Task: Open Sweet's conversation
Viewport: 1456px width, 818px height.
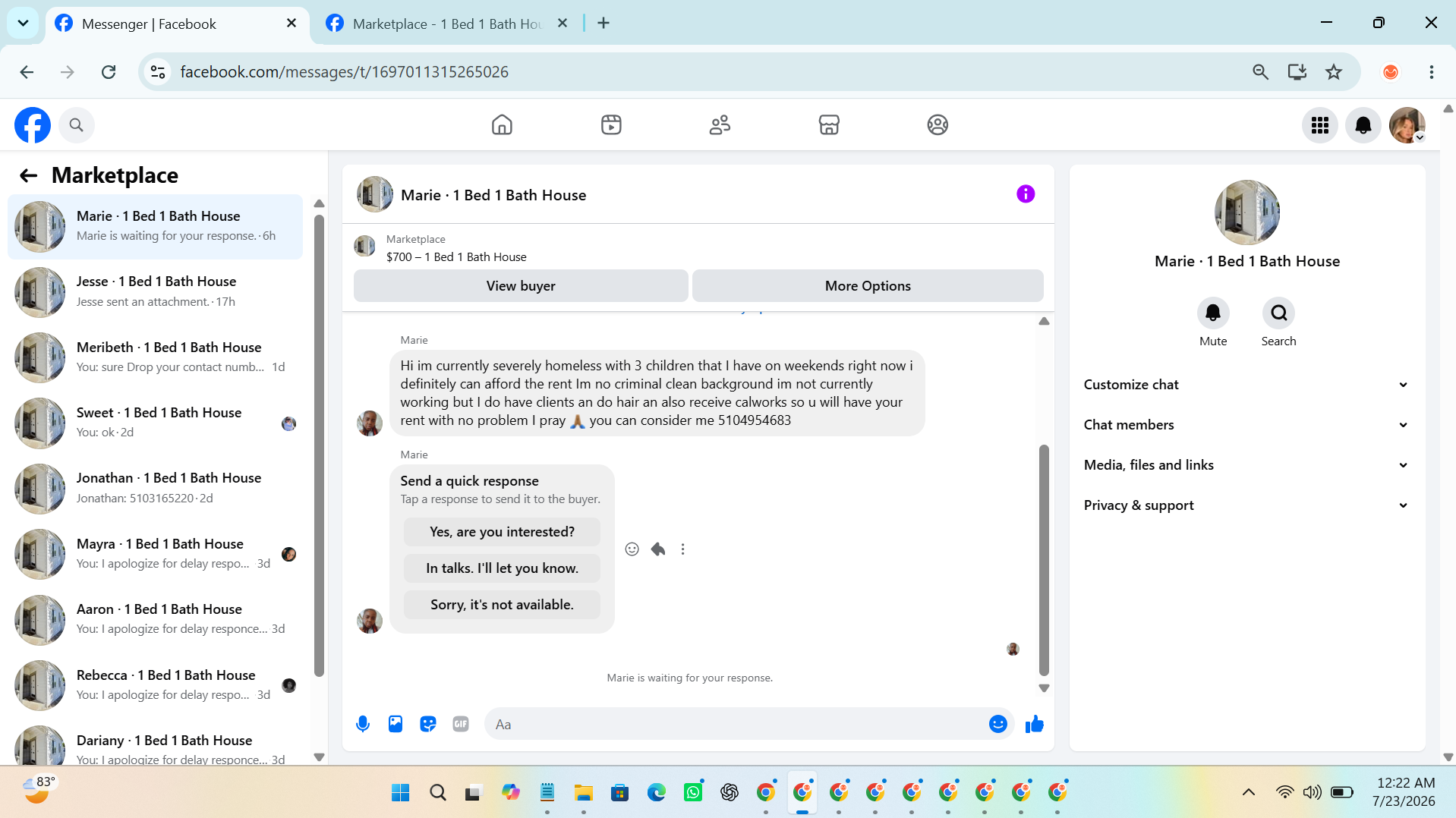Action: (x=155, y=423)
